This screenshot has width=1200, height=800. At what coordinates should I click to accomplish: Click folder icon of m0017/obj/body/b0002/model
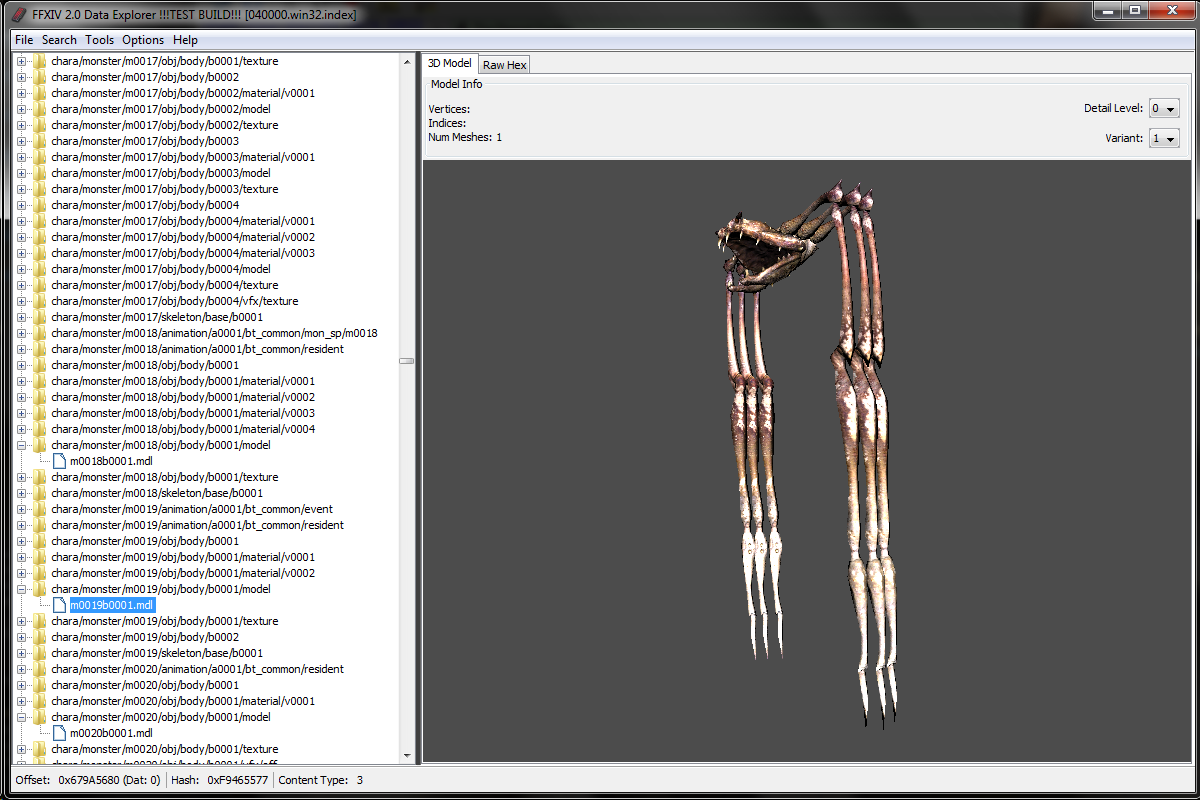point(40,109)
